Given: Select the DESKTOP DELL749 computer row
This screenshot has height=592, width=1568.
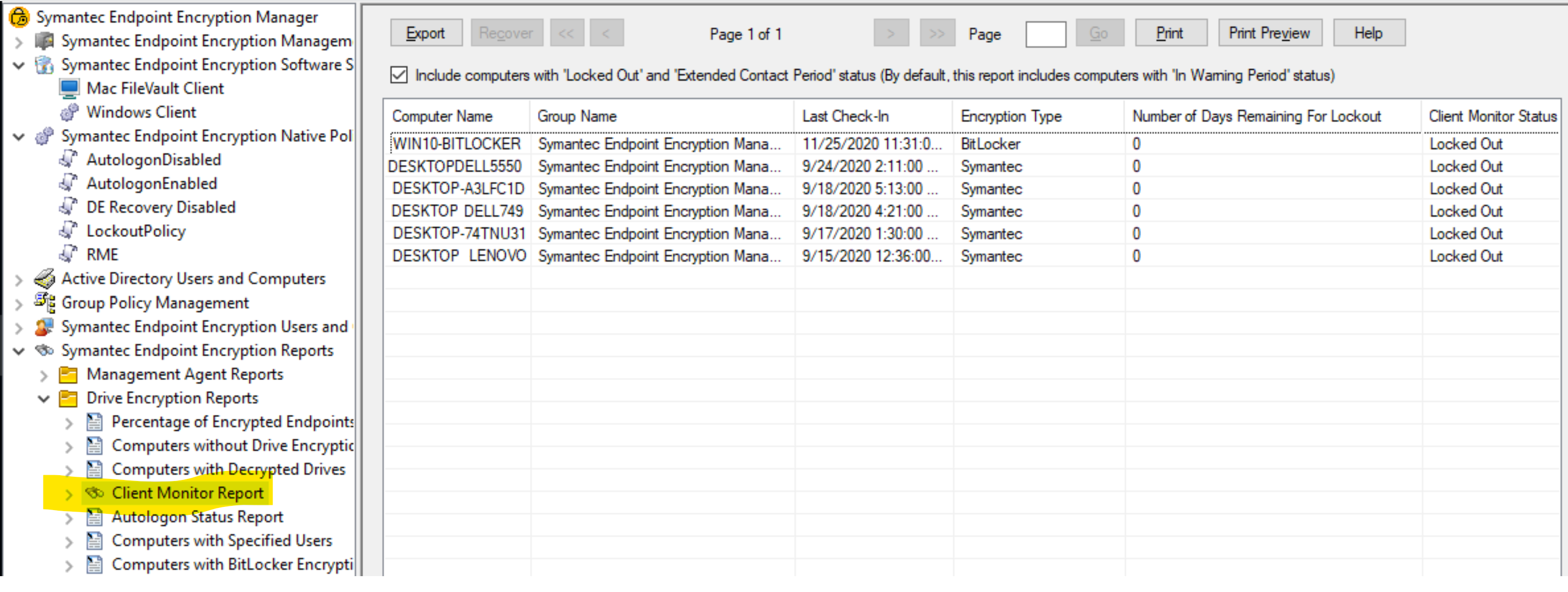Looking at the screenshot, I should 973,211.
